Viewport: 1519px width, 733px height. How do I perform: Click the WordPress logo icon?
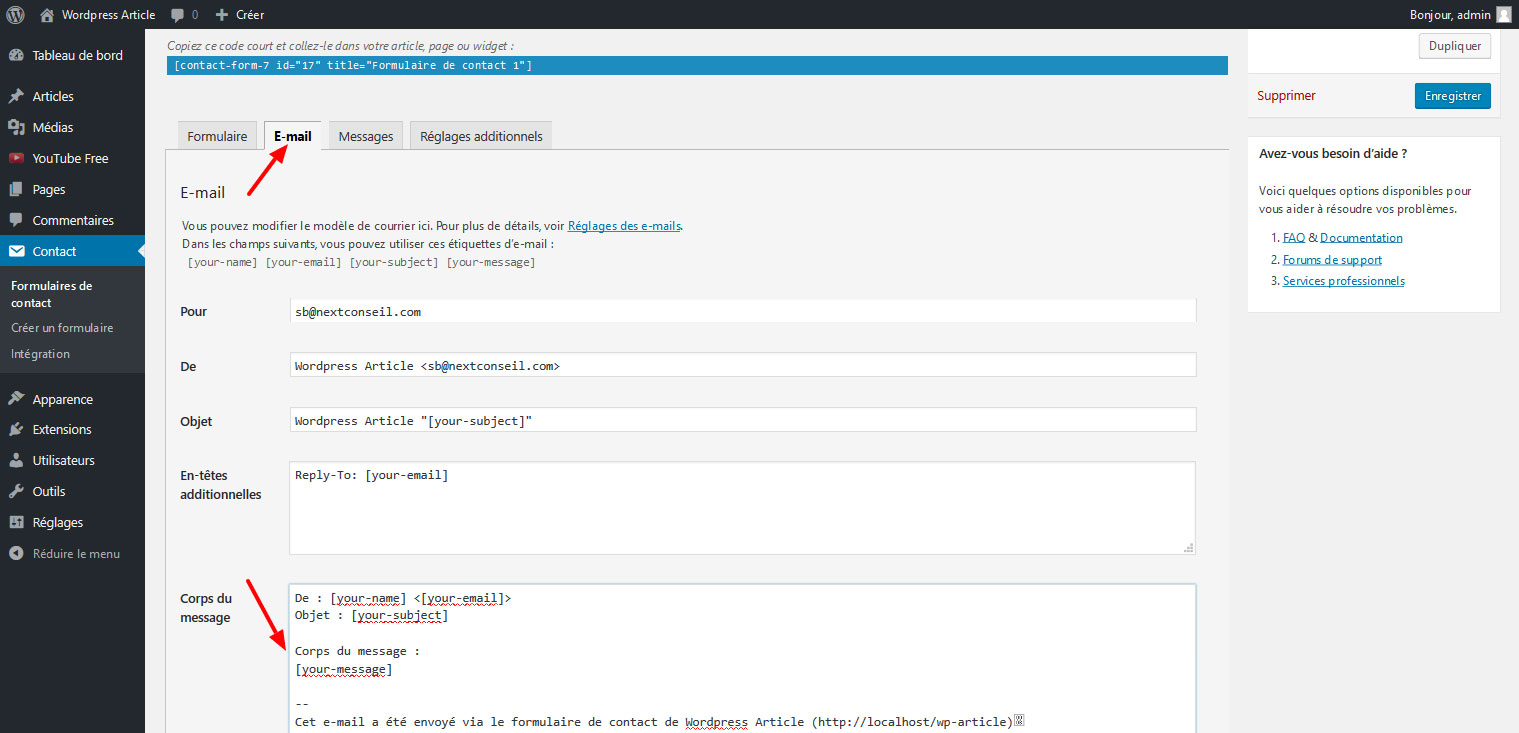pyautogui.click(x=15, y=15)
